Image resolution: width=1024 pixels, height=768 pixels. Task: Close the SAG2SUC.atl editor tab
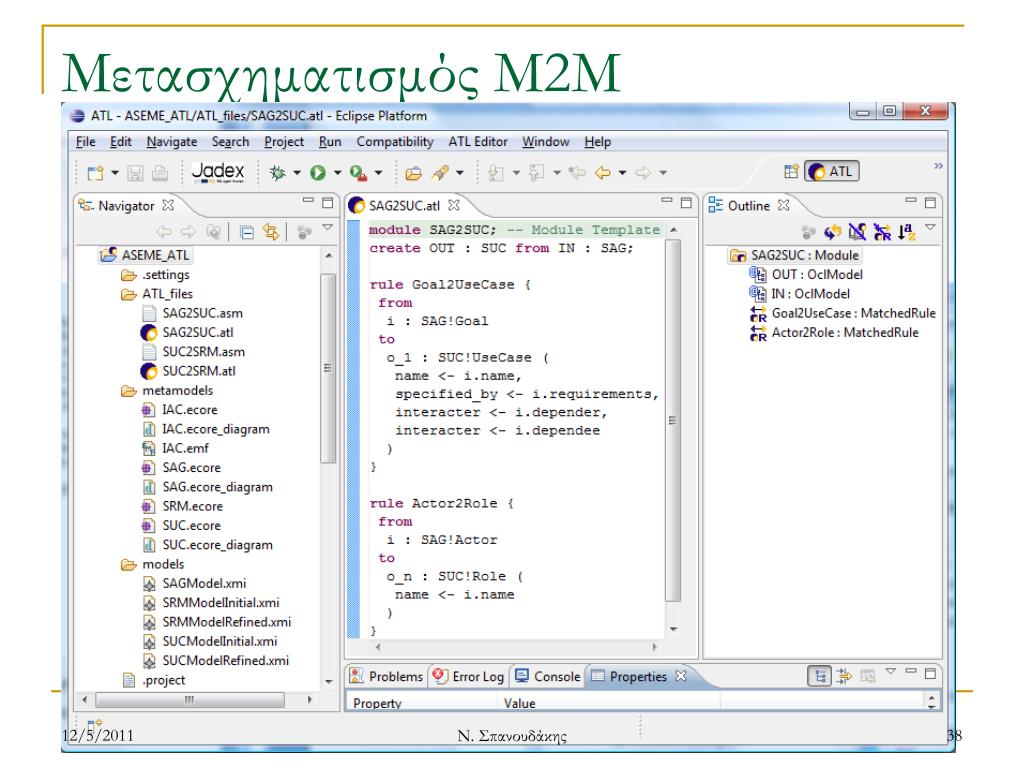(454, 205)
